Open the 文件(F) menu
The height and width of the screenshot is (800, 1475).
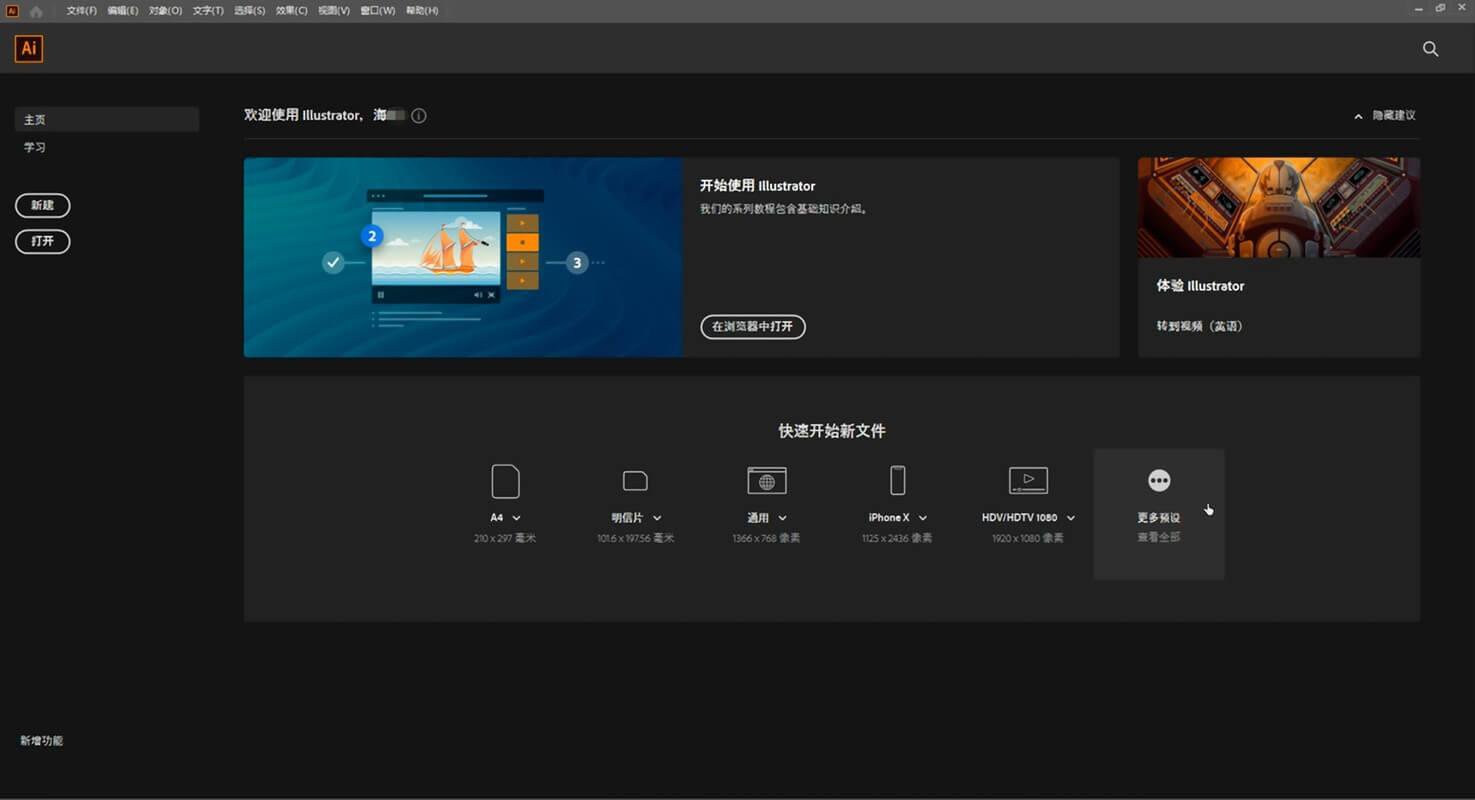[x=82, y=11]
